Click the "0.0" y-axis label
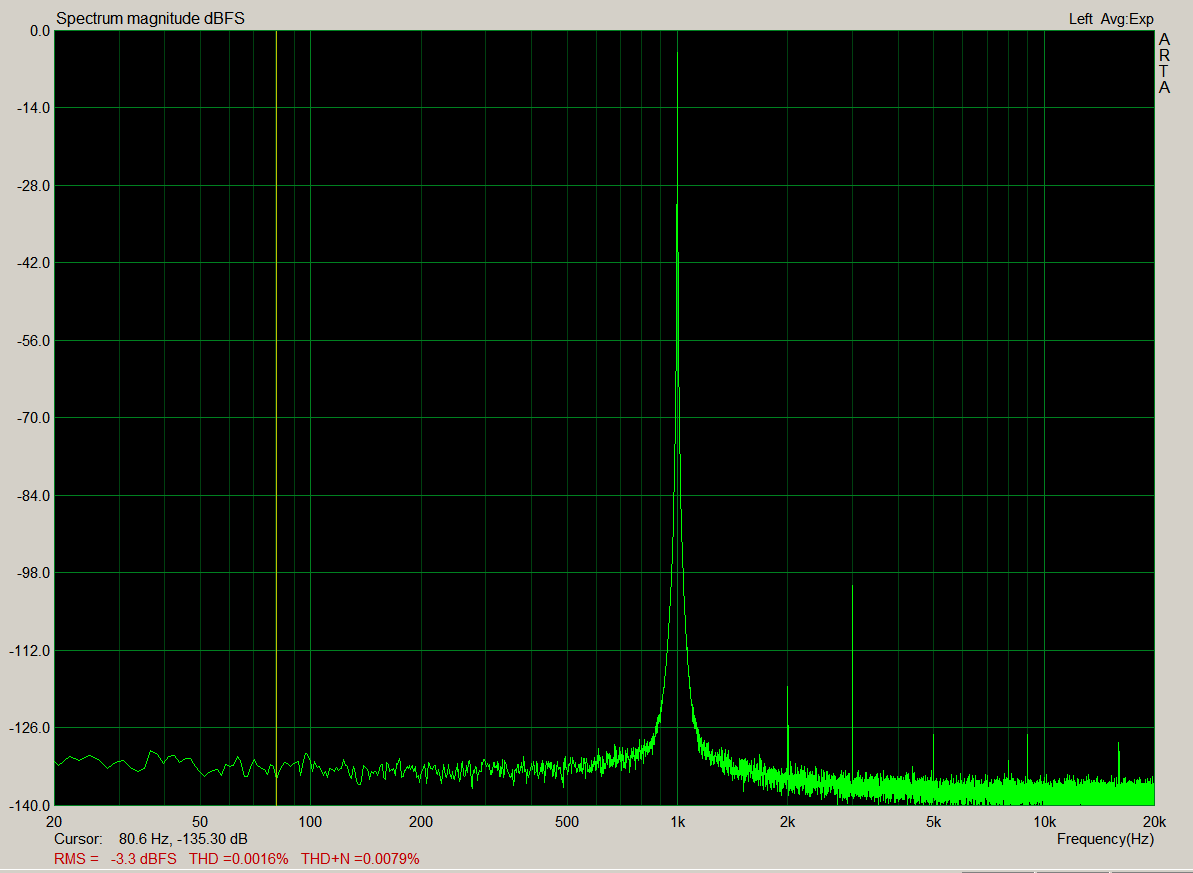The width and height of the screenshot is (1193, 873). (40, 31)
